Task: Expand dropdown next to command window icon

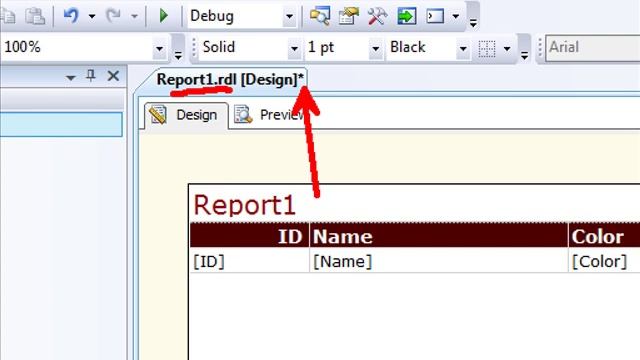Action: point(456,17)
